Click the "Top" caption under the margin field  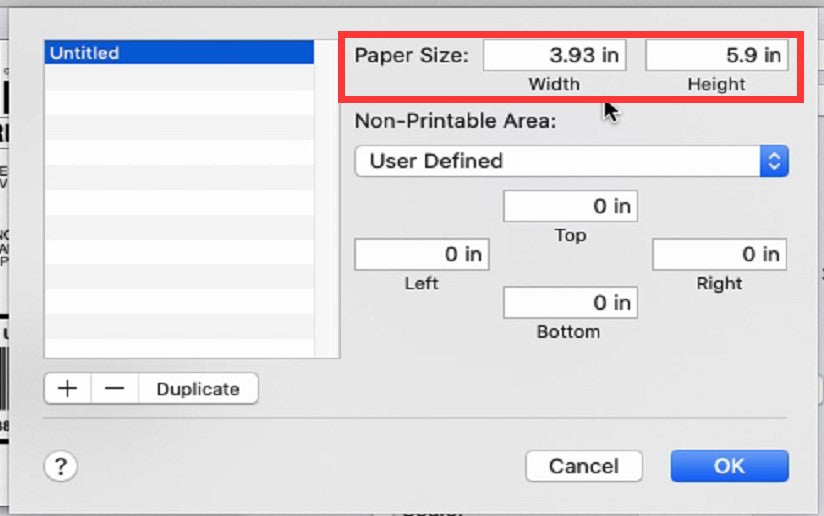pos(570,235)
